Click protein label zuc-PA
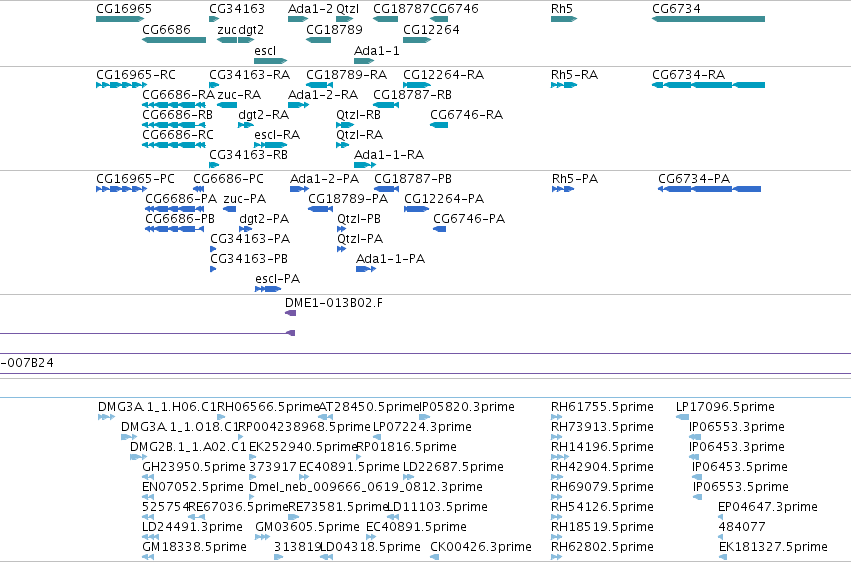 [x=245, y=199]
